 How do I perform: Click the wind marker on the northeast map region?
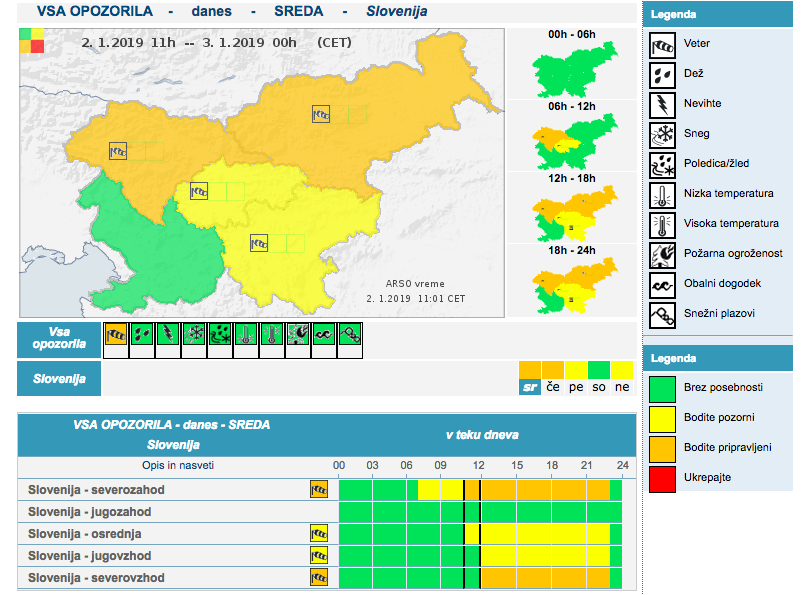pos(320,114)
